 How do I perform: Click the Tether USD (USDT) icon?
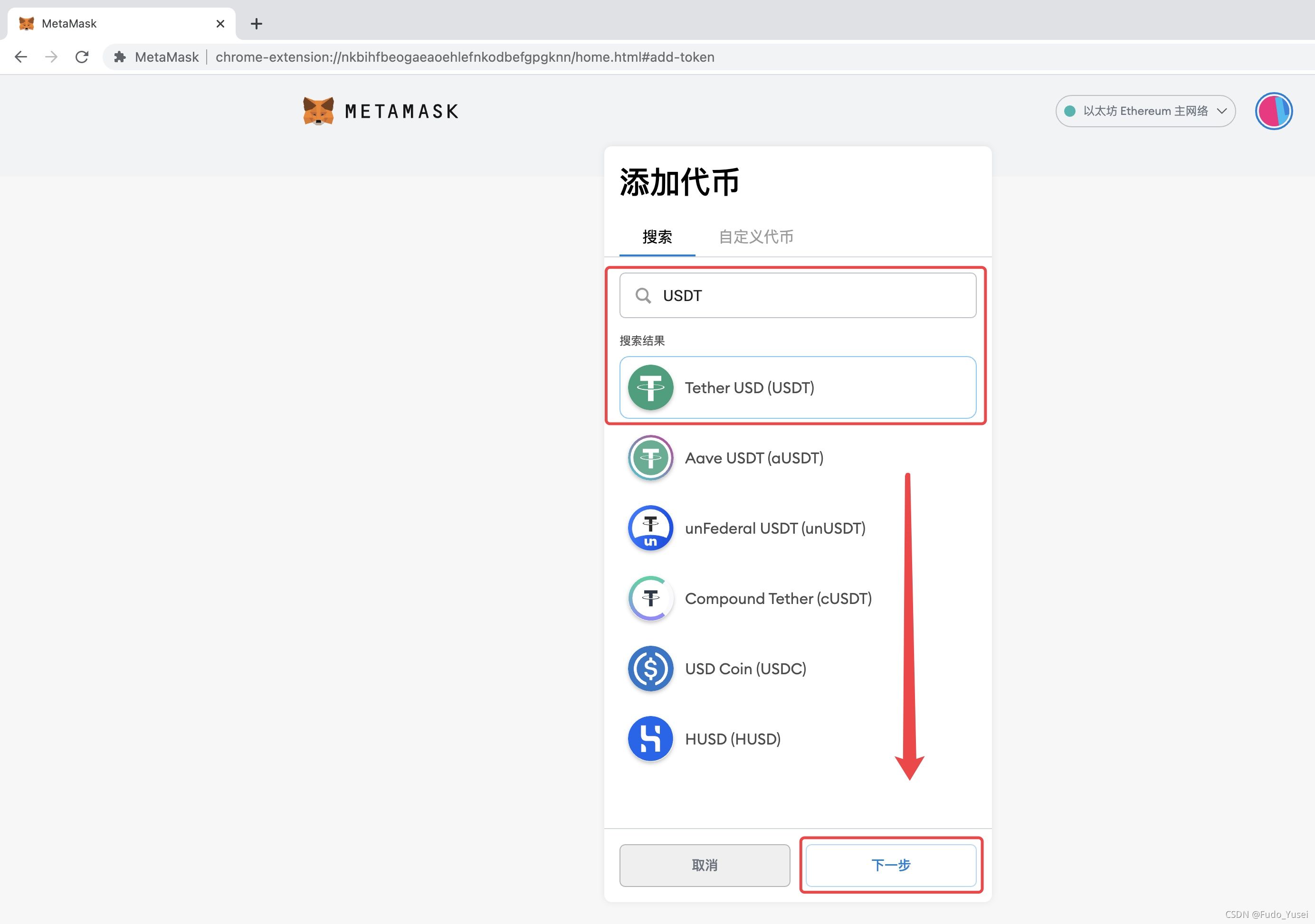coord(650,387)
